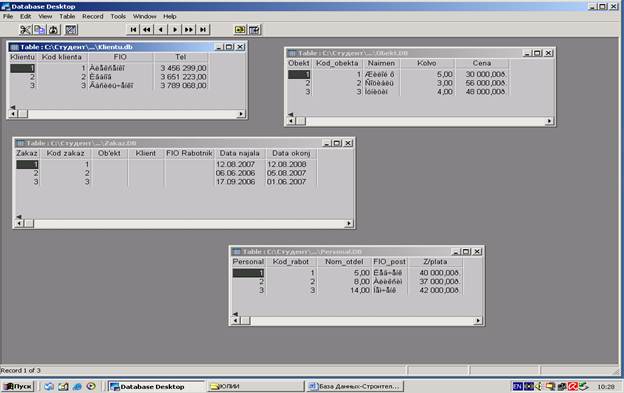Select the Naimen column header in Obekt
Viewport: 624px width, 393px height.
click(381, 63)
